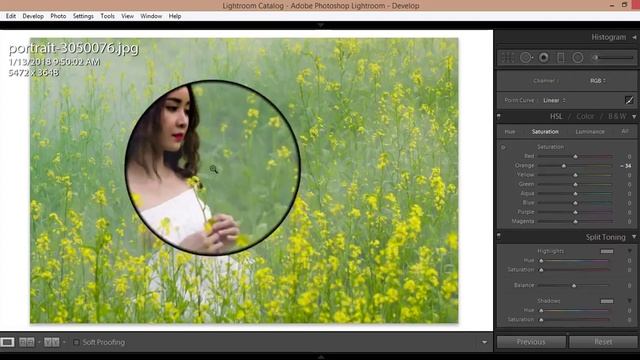Show All HSL adjustments tab
Image resolution: width=640 pixels, height=360 pixels.
click(625, 131)
